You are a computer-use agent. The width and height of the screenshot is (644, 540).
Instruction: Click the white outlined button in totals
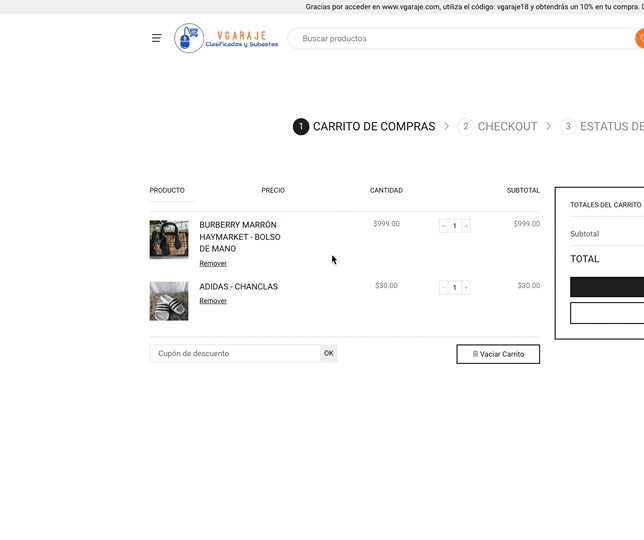pyautogui.click(x=607, y=313)
